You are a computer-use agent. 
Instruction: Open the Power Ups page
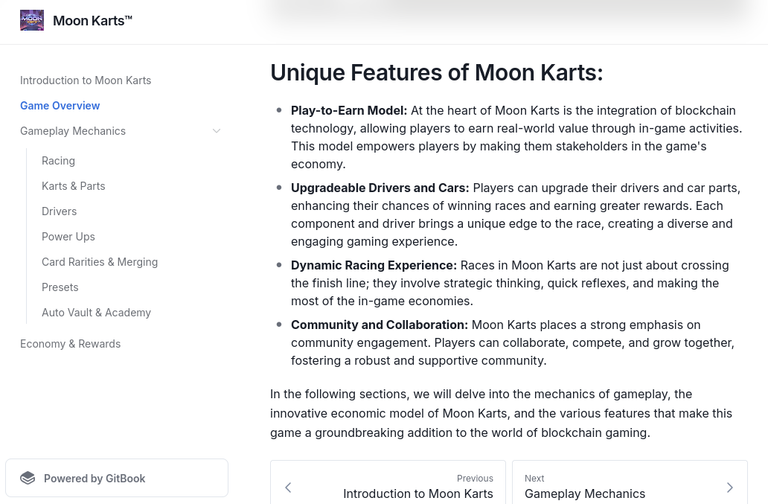click(68, 237)
